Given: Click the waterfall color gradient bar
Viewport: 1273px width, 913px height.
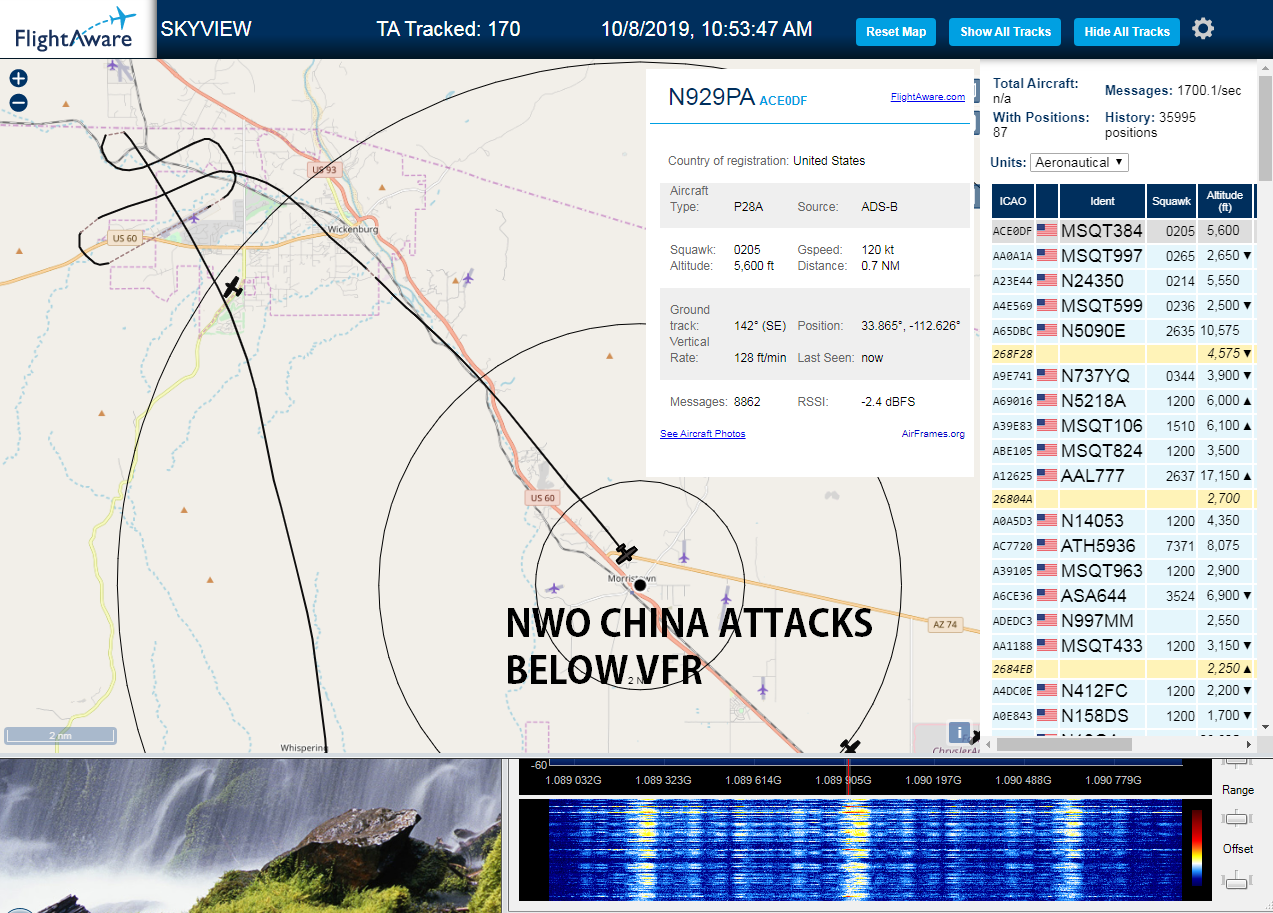Looking at the screenshot, I should [x=1196, y=846].
